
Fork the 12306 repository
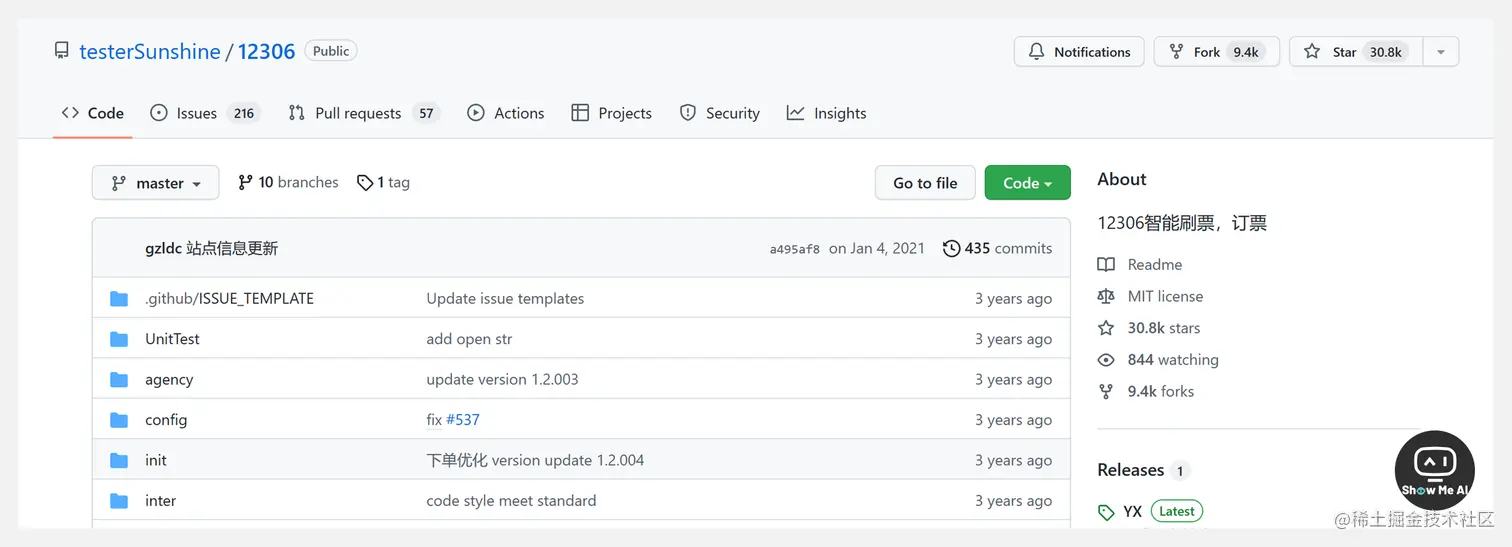point(1207,52)
